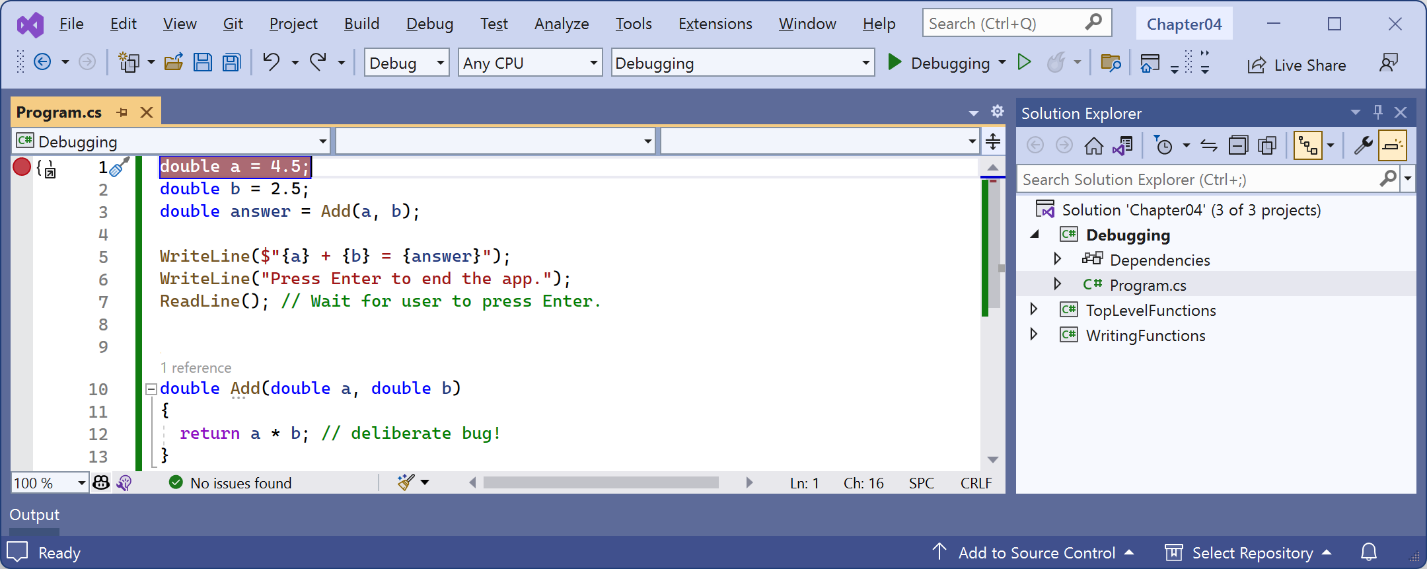Open the editor zoom 100 % dropdown
The height and width of the screenshot is (569, 1427).
pyautogui.click(x=49, y=483)
